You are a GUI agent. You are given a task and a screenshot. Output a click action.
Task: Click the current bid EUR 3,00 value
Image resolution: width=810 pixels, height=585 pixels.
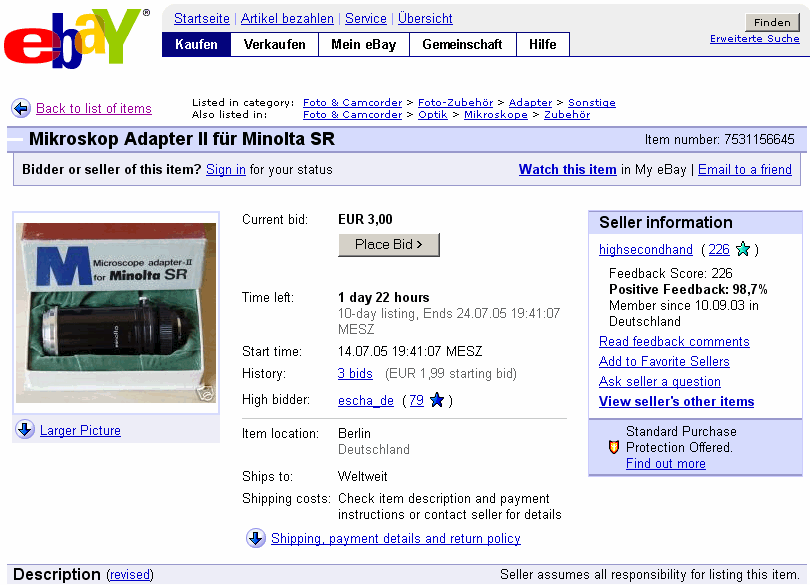pyautogui.click(x=365, y=220)
